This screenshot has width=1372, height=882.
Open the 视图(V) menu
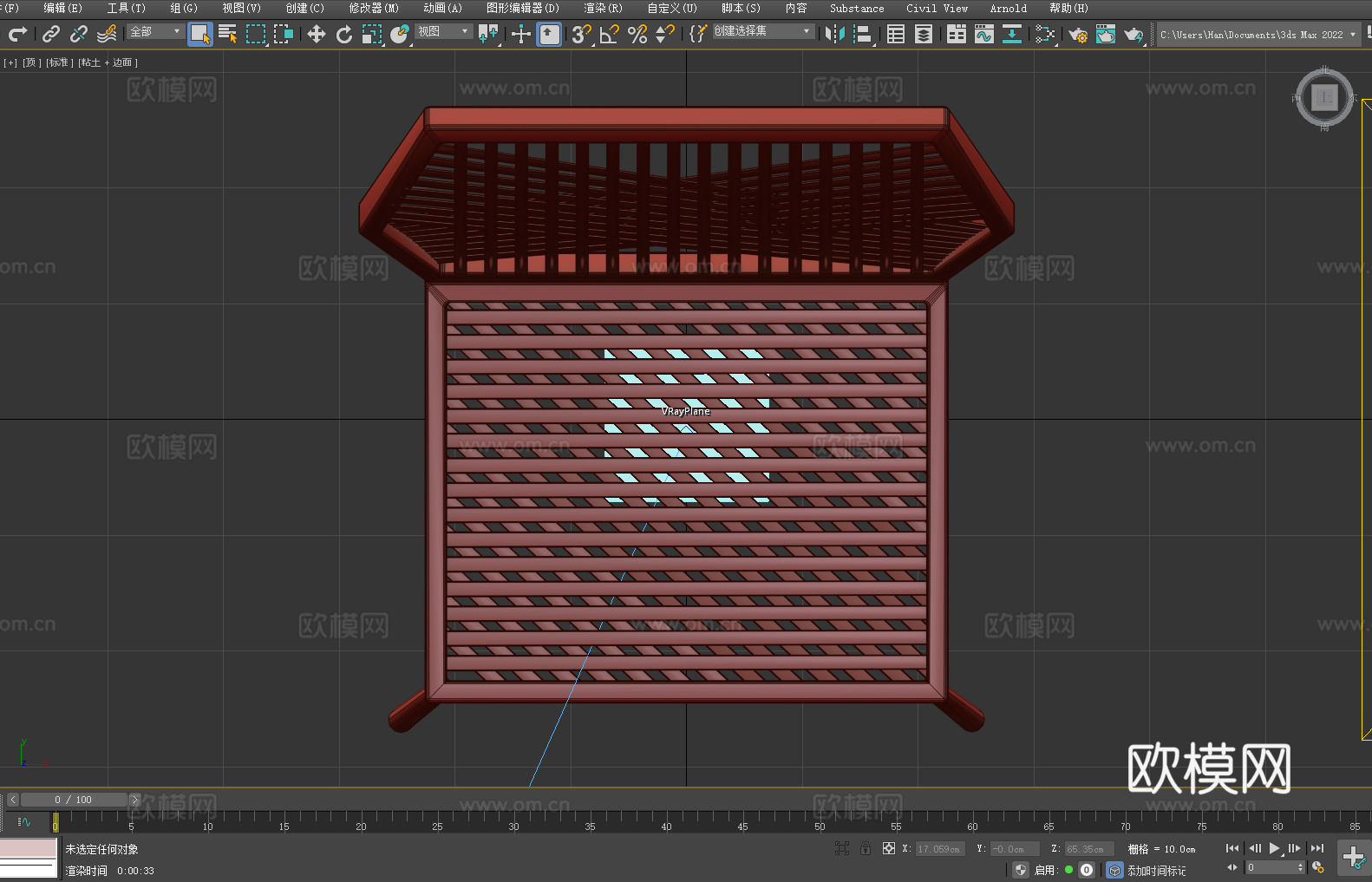point(241,8)
